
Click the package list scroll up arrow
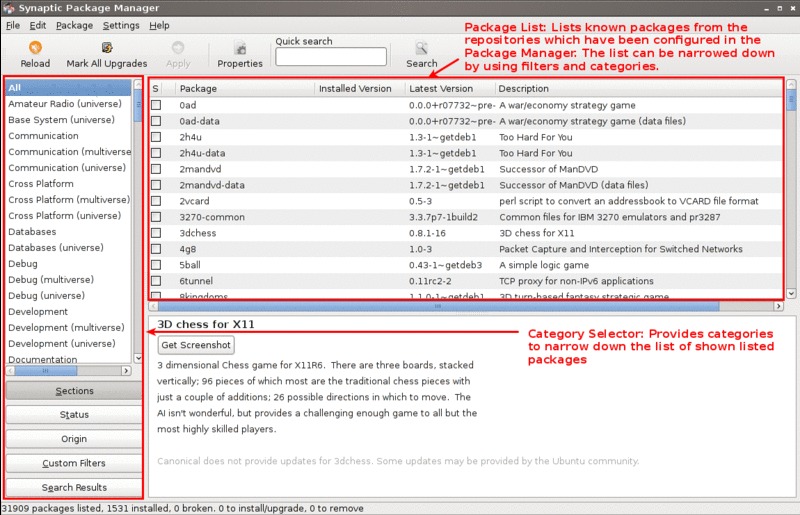coord(791,84)
